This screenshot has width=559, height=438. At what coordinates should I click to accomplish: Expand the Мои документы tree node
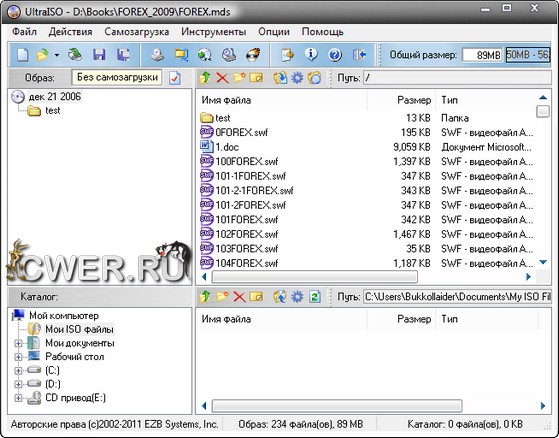tap(18, 343)
